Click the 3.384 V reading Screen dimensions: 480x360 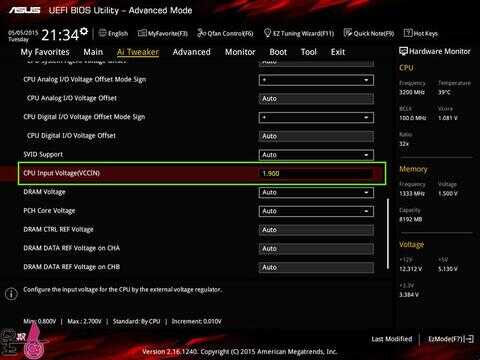(409, 295)
